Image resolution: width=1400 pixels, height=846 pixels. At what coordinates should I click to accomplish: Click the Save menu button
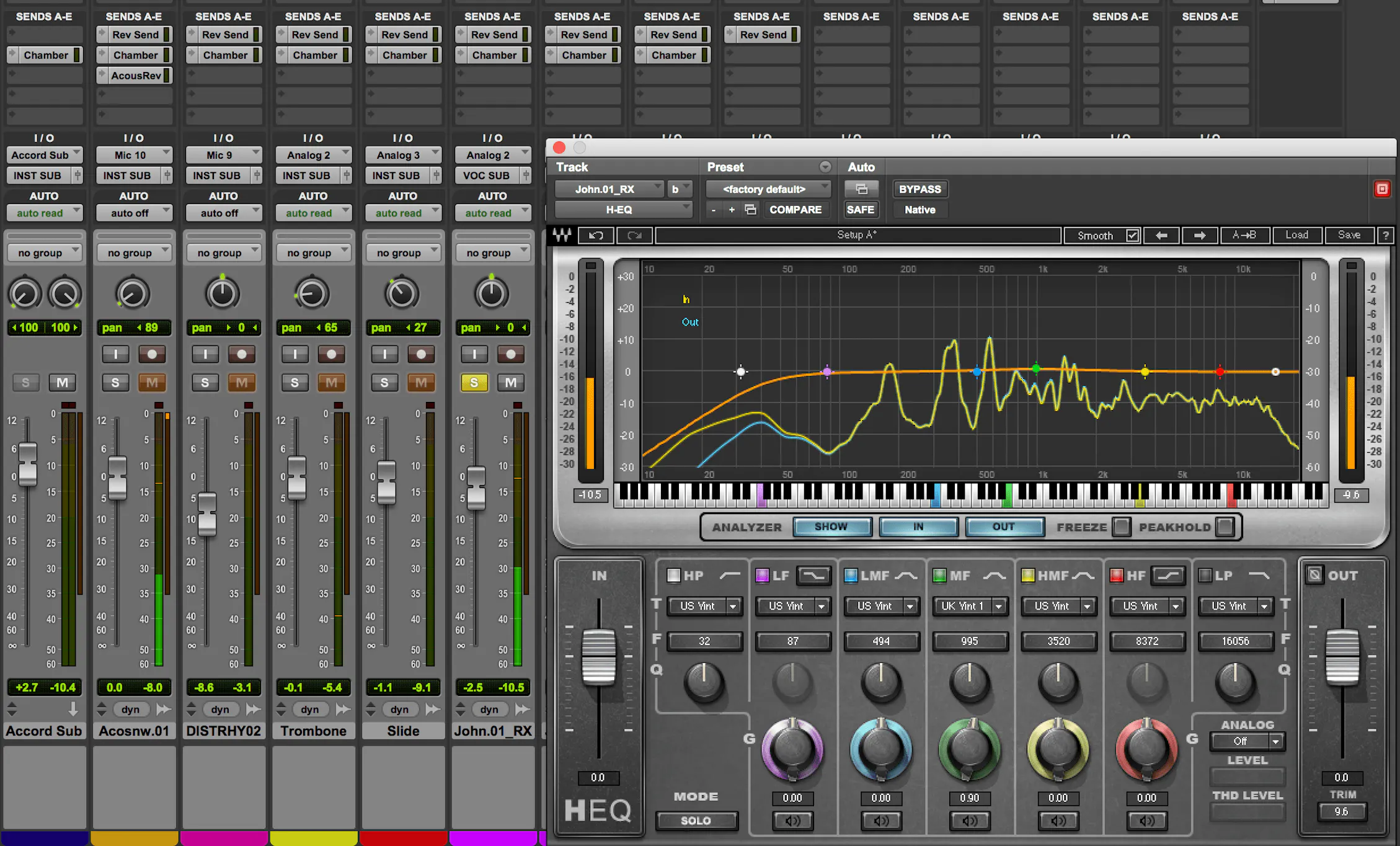(1349, 236)
